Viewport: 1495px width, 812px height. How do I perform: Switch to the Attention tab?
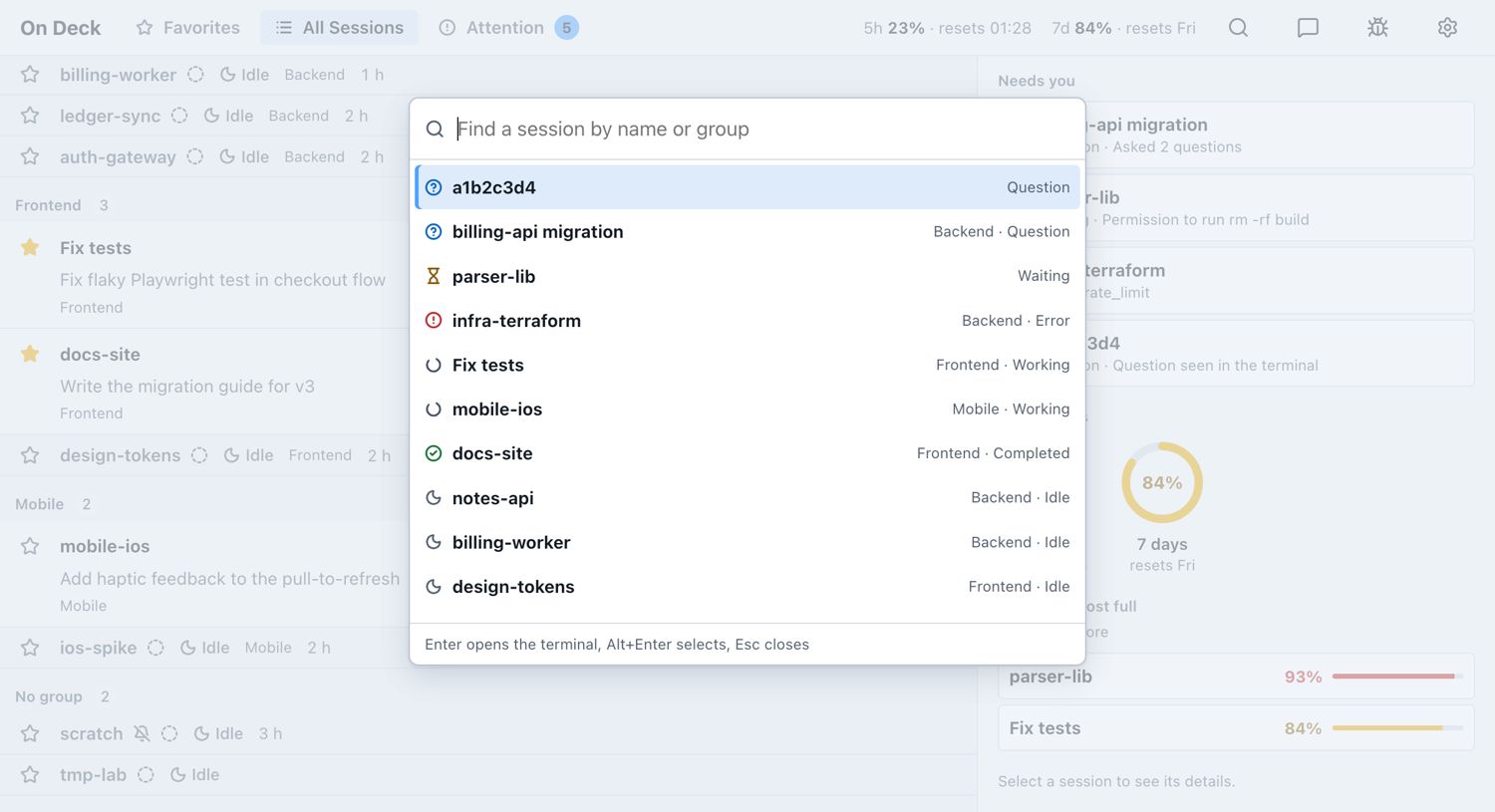tap(508, 28)
